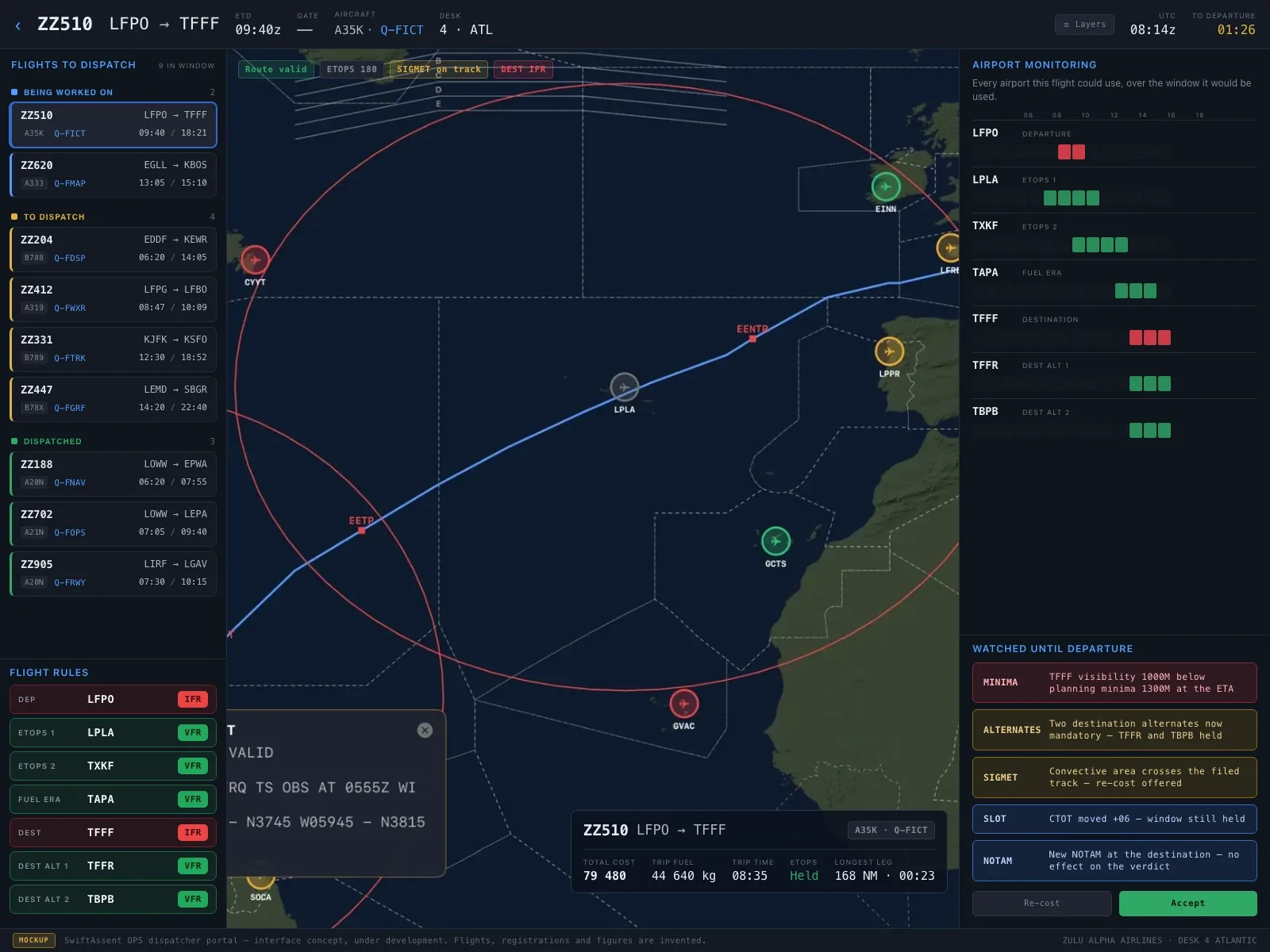The height and width of the screenshot is (952, 1270).
Task: Click the LFRB airport marker at map edge
Action: pos(949,248)
